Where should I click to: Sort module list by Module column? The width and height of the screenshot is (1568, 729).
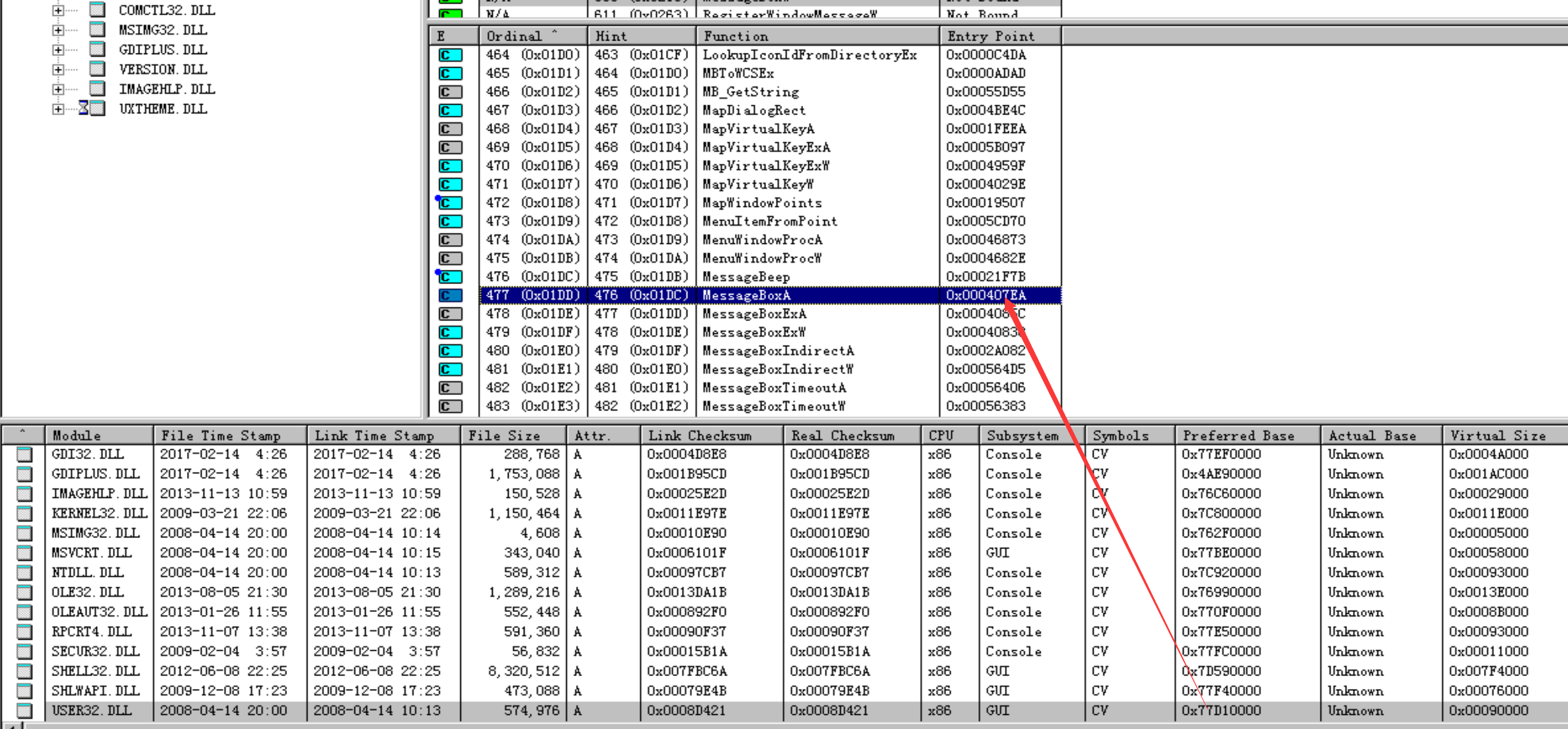[99, 436]
